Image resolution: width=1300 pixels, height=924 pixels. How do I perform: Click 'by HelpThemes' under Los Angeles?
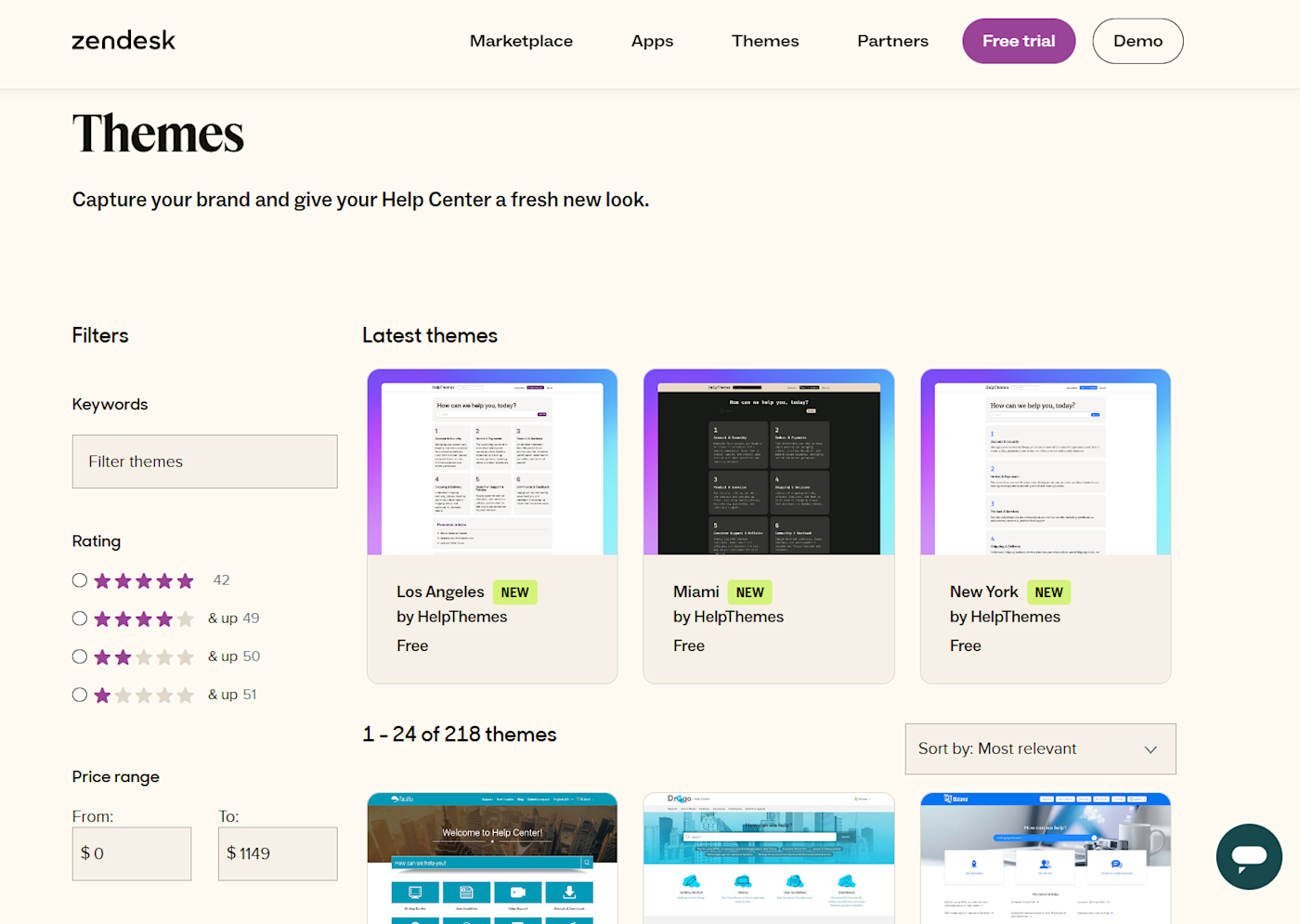(x=452, y=617)
